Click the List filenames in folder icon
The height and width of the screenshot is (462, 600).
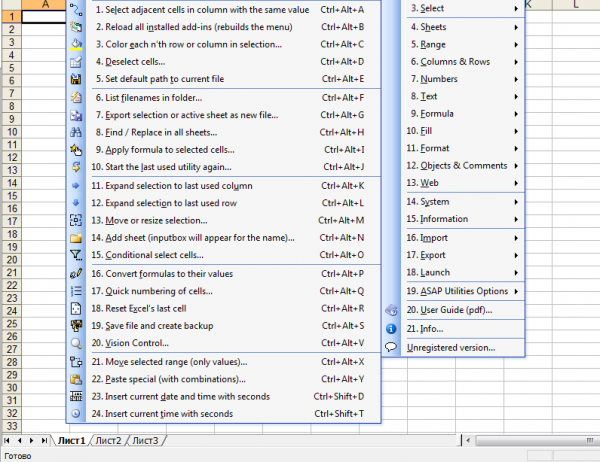click(x=76, y=98)
